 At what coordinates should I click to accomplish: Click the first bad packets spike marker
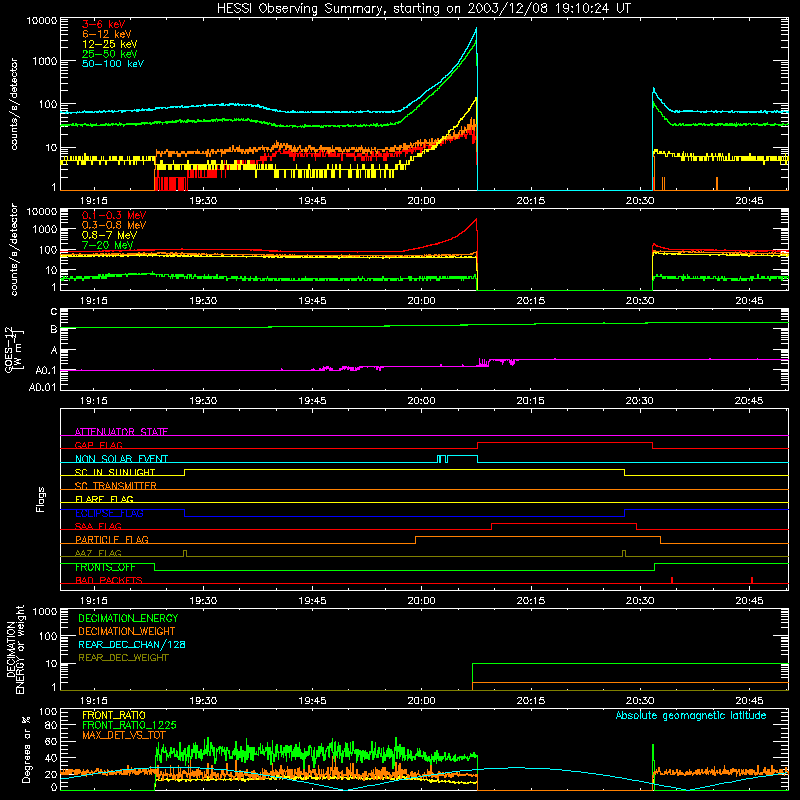[x=672, y=580]
